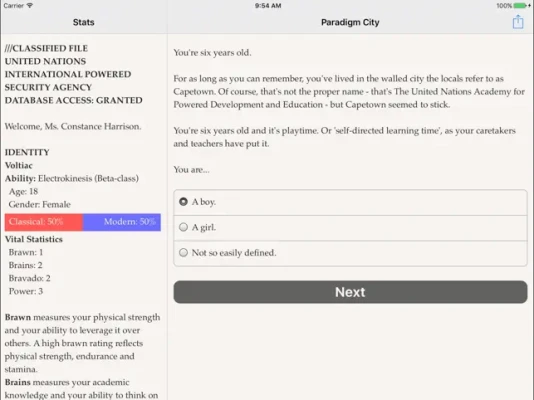
Task: Tap the Vital Statistics heading
Action: coord(34,239)
